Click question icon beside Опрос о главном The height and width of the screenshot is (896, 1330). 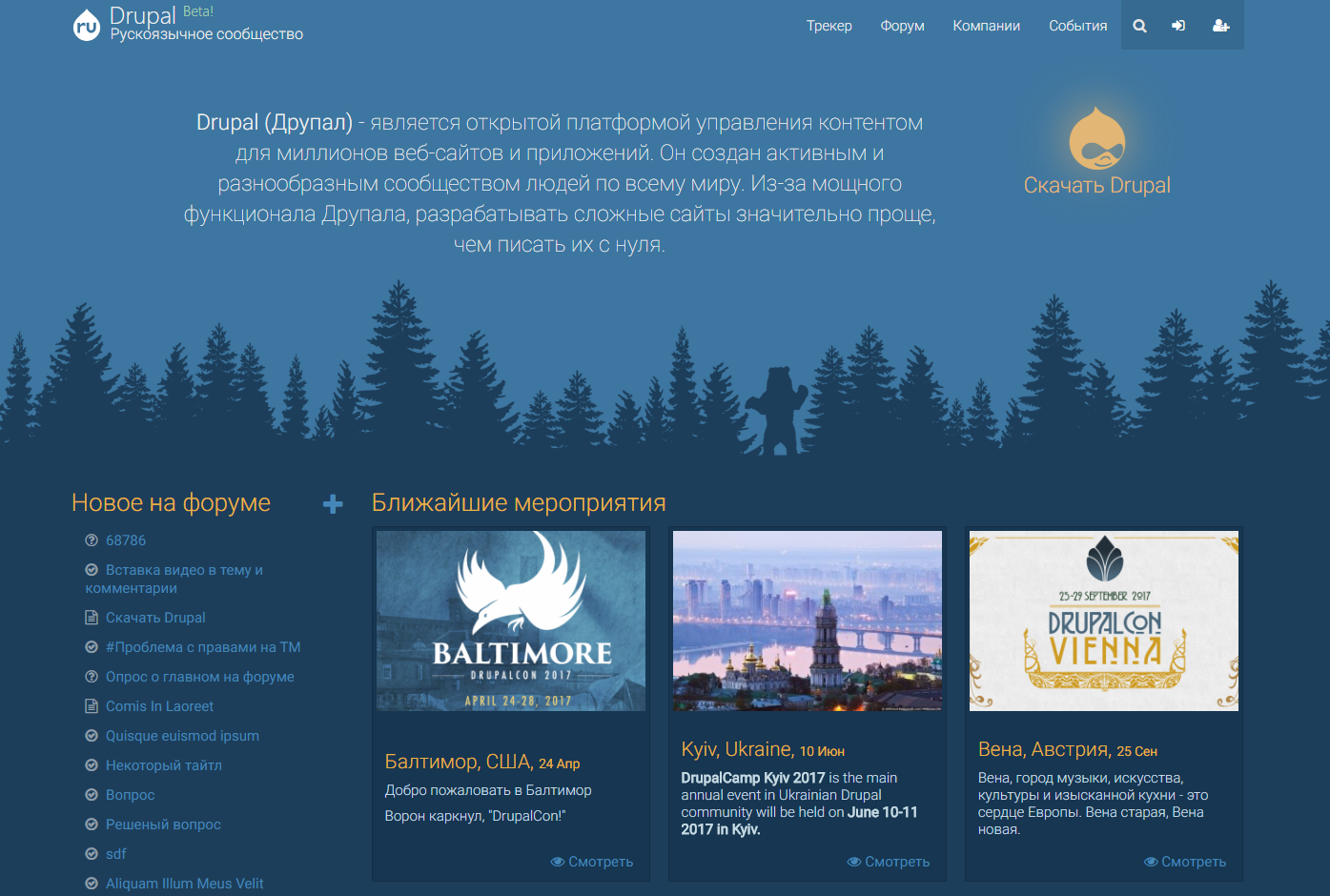[x=92, y=677]
